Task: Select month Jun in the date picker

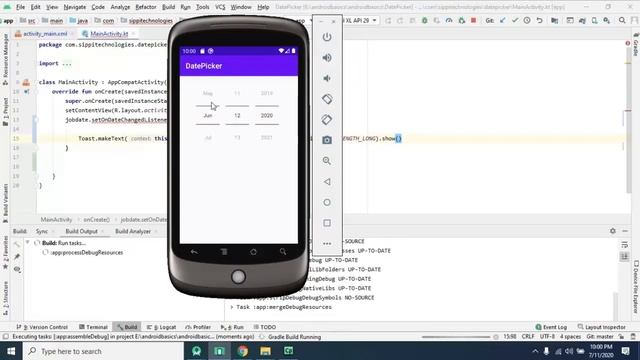Action: pyautogui.click(x=208, y=116)
